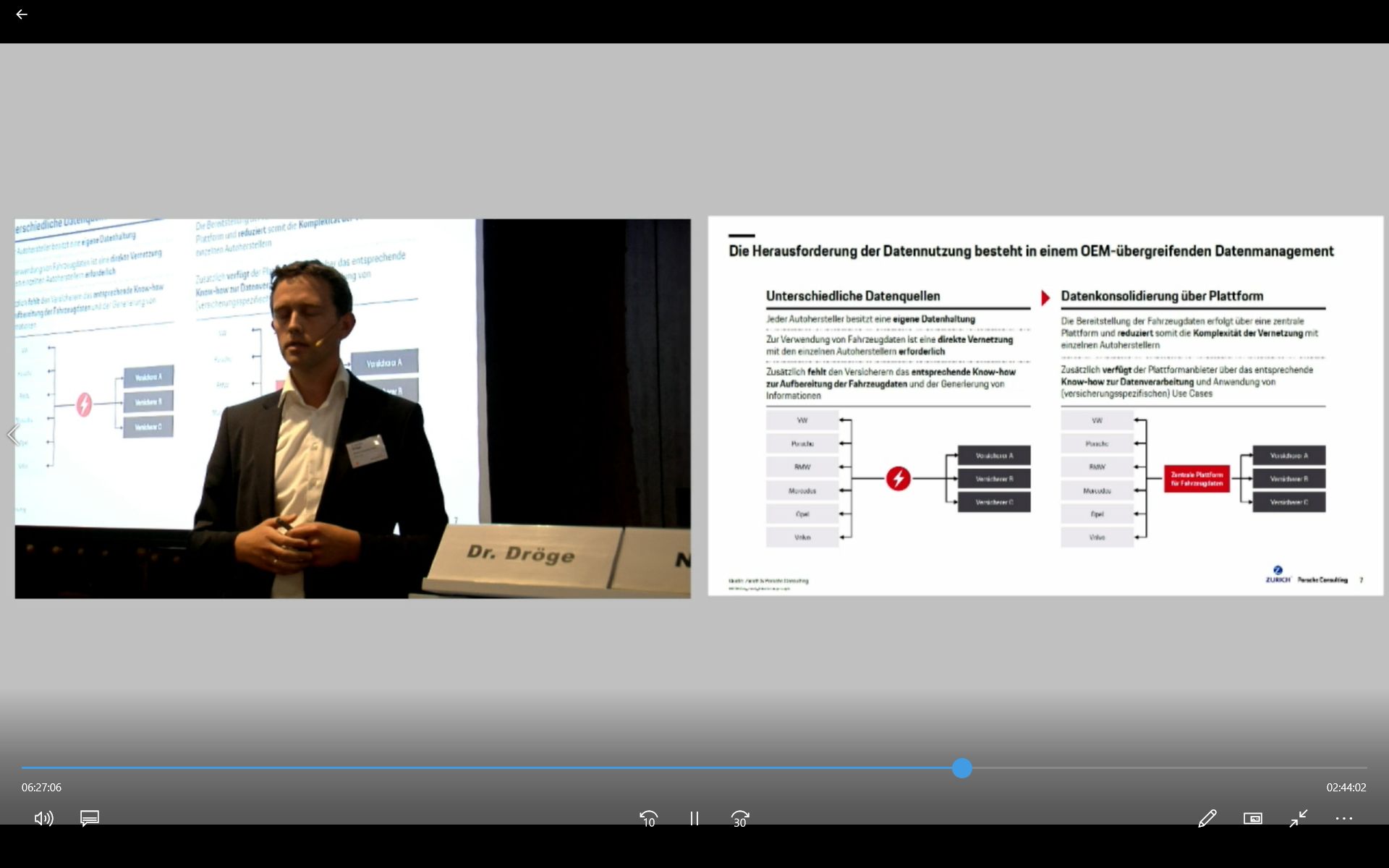Pause the video playback
This screenshot has width=1389, height=868.
coord(694,818)
